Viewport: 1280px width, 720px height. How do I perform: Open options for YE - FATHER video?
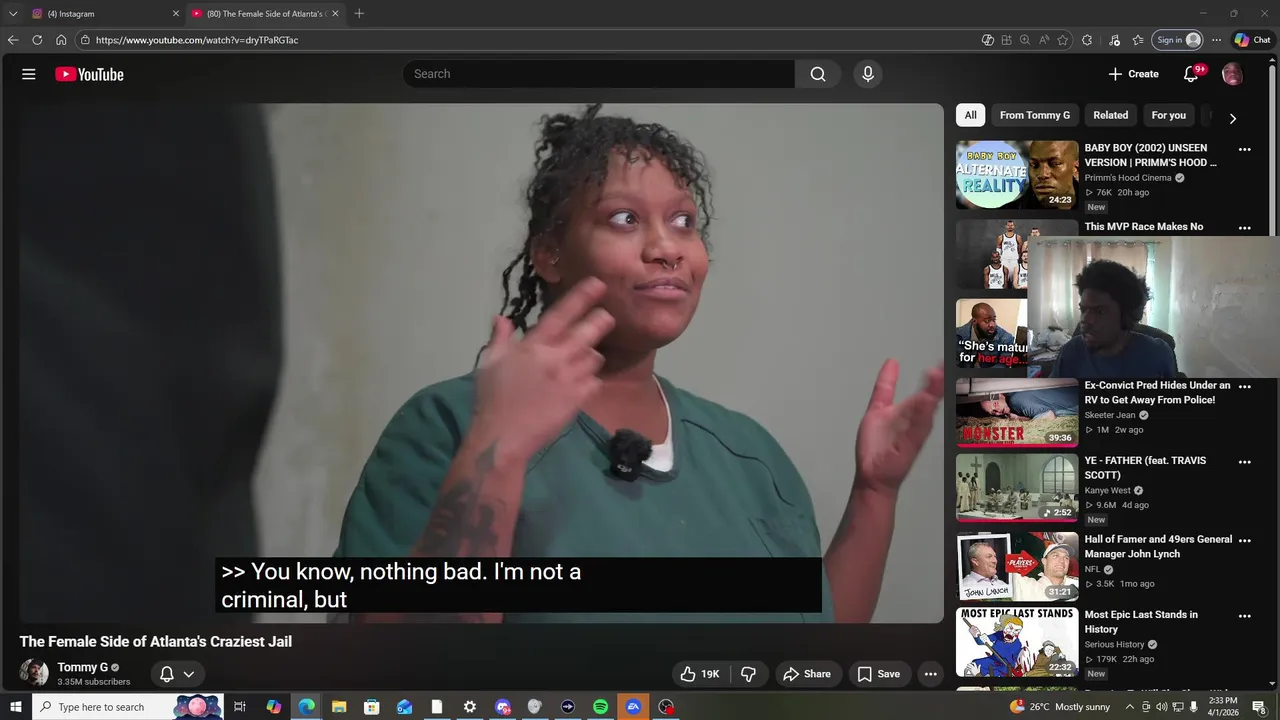coord(1245,462)
